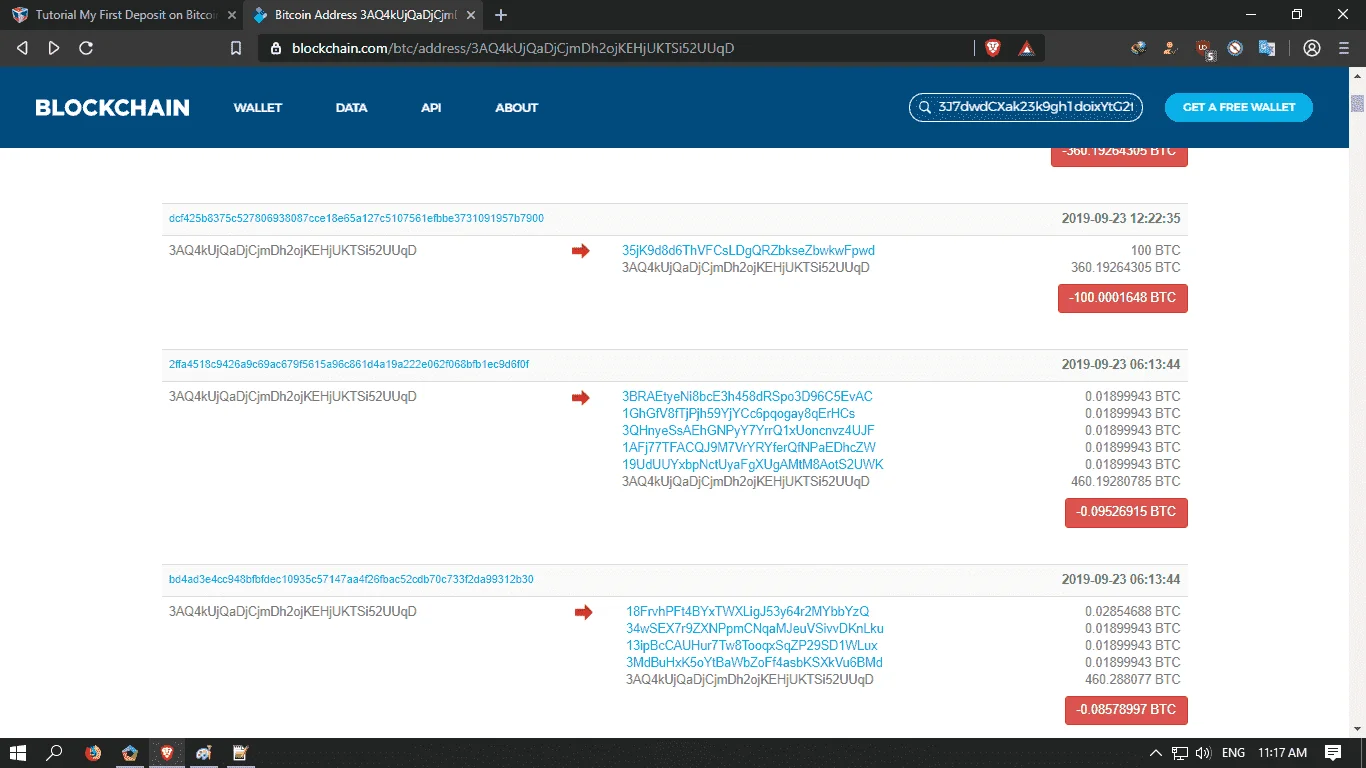This screenshot has width=1366, height=768.
Task: Select the 460.19280785 BTC amount
Action: [x=1125, y=482]
